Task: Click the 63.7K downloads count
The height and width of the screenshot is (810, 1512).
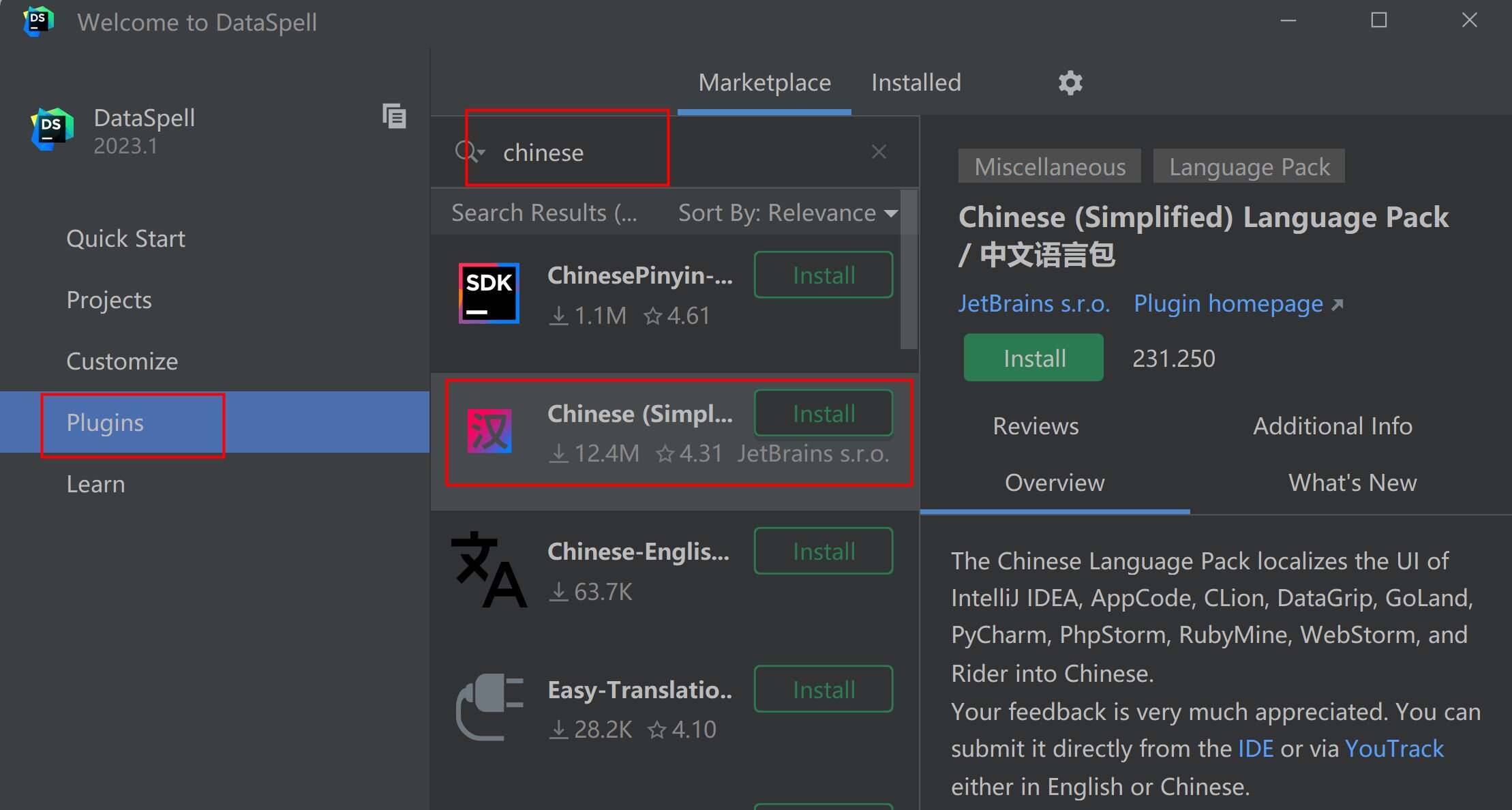Action: point(590,592)
